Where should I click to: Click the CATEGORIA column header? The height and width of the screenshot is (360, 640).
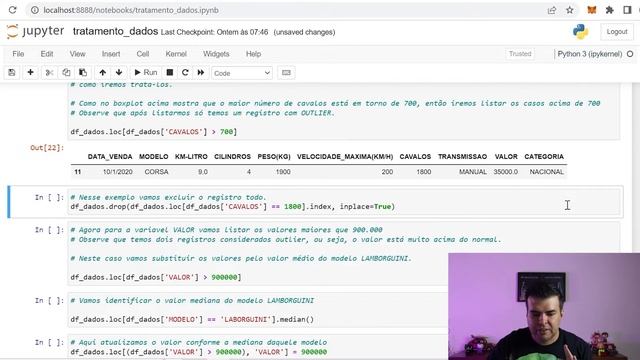(544, 157)
